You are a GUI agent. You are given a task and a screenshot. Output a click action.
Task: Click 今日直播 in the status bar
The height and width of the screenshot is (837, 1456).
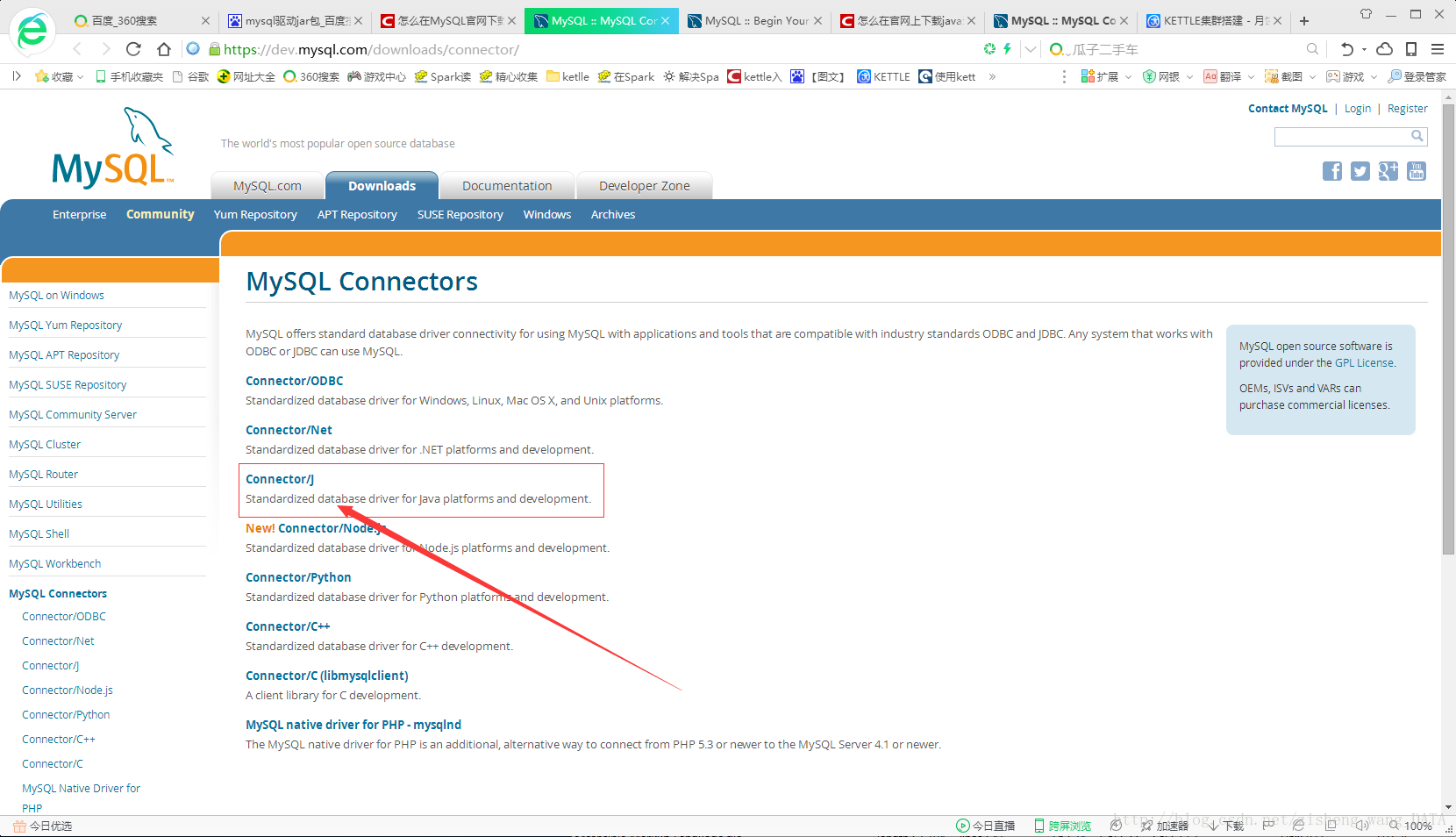pos(985,826)
